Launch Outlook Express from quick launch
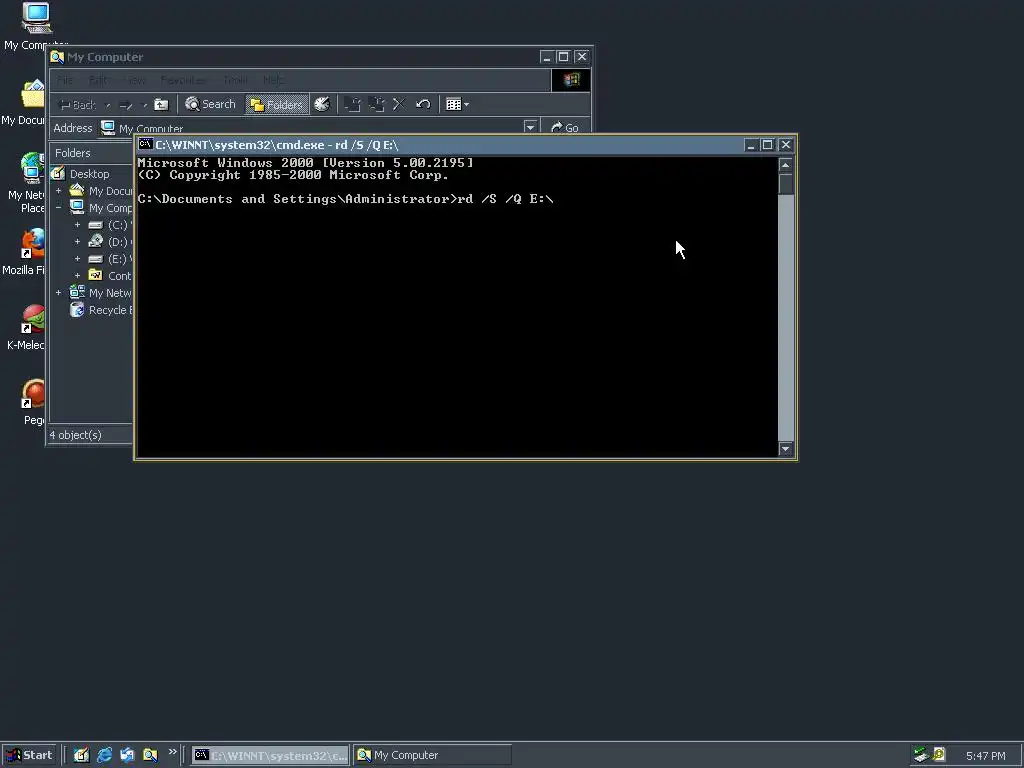Image resolution: width=1024 pixels, height=768 pixels. [x=127, y=755]
